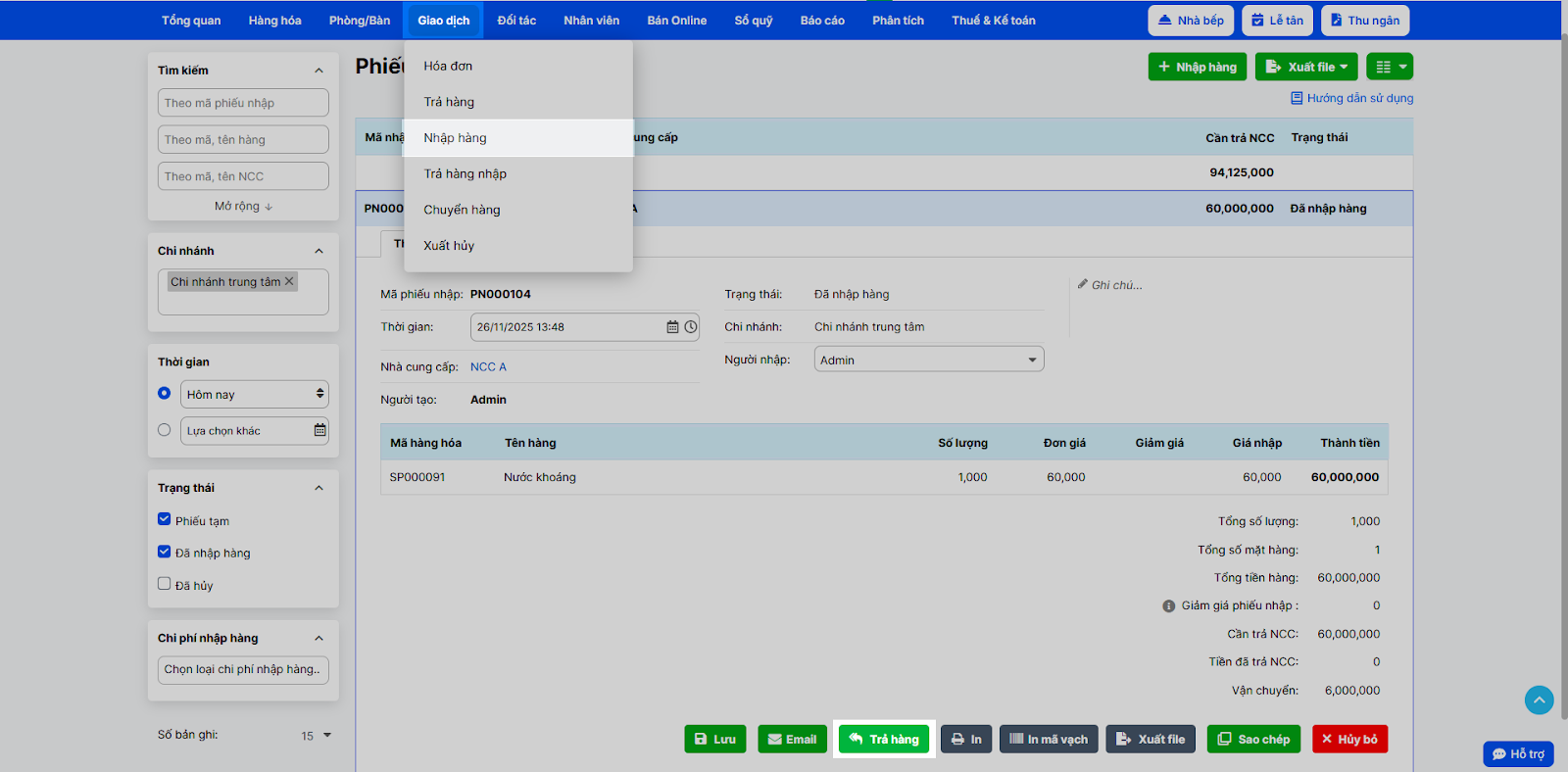Viewport: 1568px width, 772px height.
Task: Click the red Hủy bỏ button
Action: (x=1349, y=739)
